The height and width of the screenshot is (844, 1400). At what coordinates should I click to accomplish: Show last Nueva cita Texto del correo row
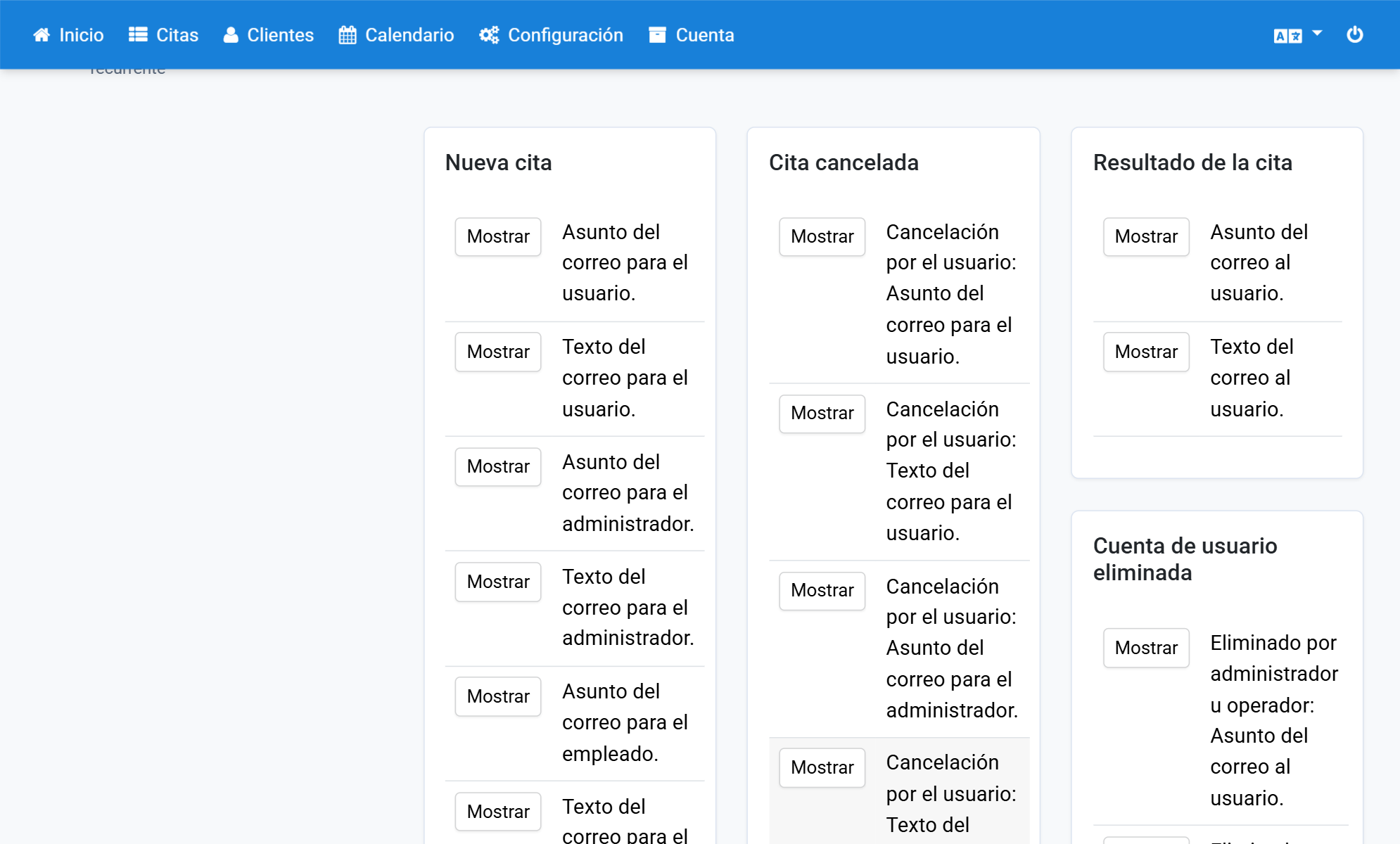click(498, 812)
